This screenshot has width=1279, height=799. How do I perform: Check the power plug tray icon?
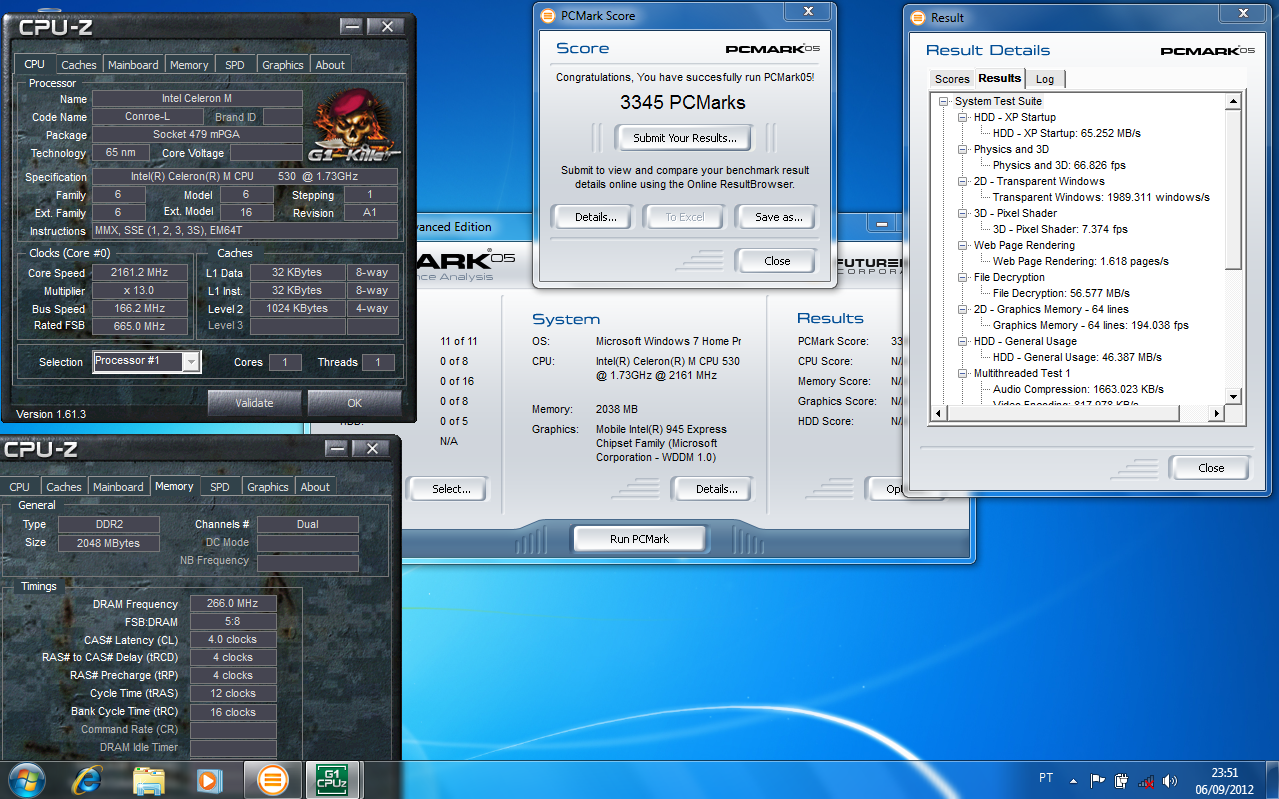[x=1122, y=780]
